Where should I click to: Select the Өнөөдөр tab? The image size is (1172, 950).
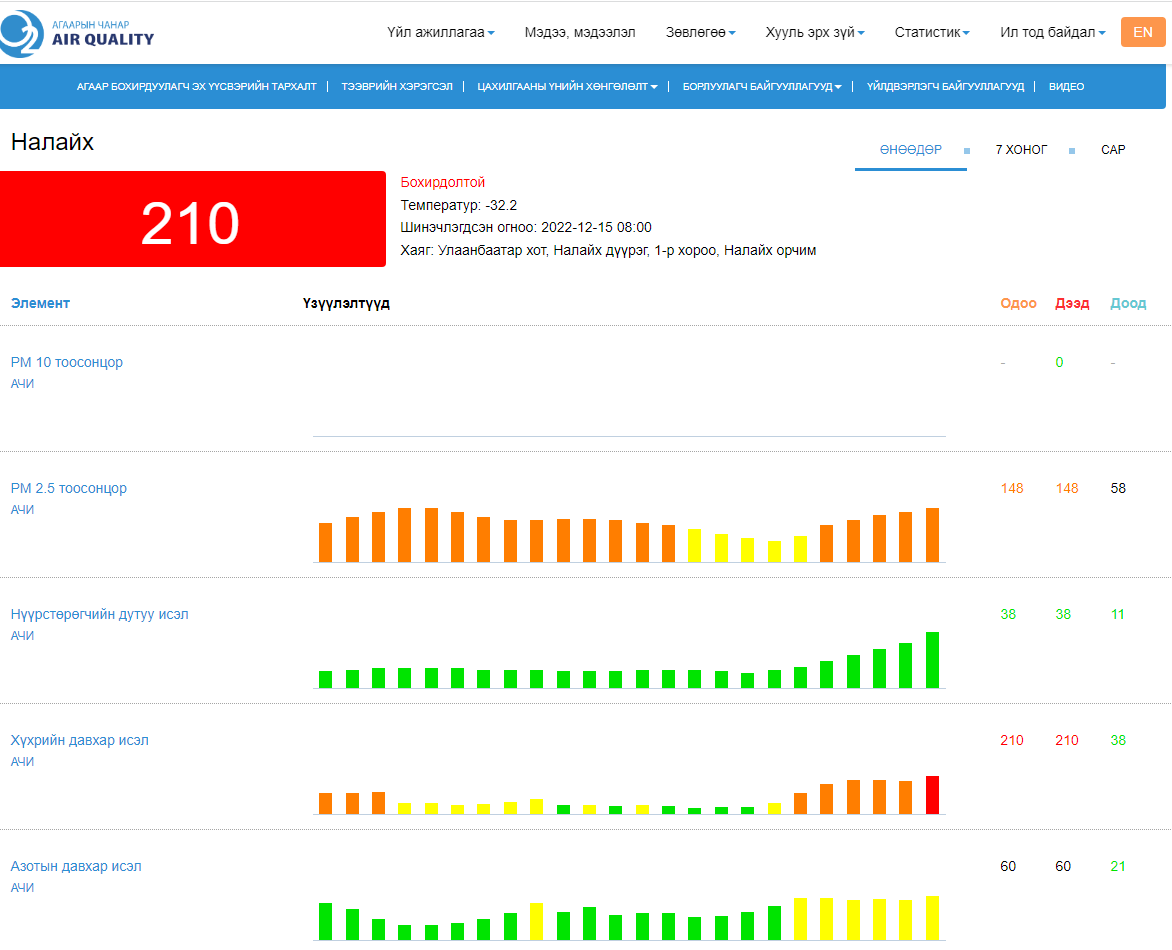click(x=910, y=150)
